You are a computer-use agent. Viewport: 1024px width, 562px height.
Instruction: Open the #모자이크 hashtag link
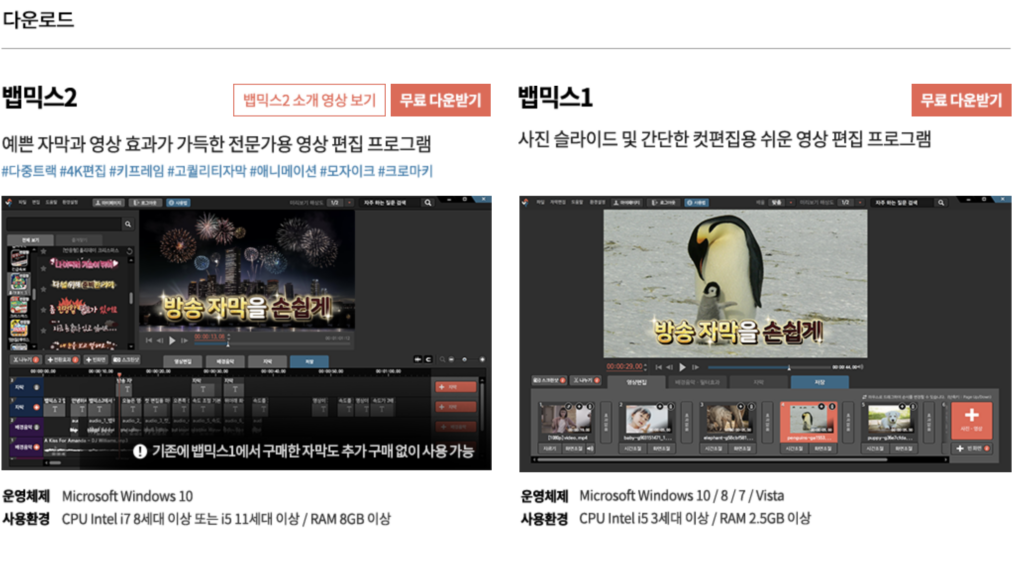347,171
